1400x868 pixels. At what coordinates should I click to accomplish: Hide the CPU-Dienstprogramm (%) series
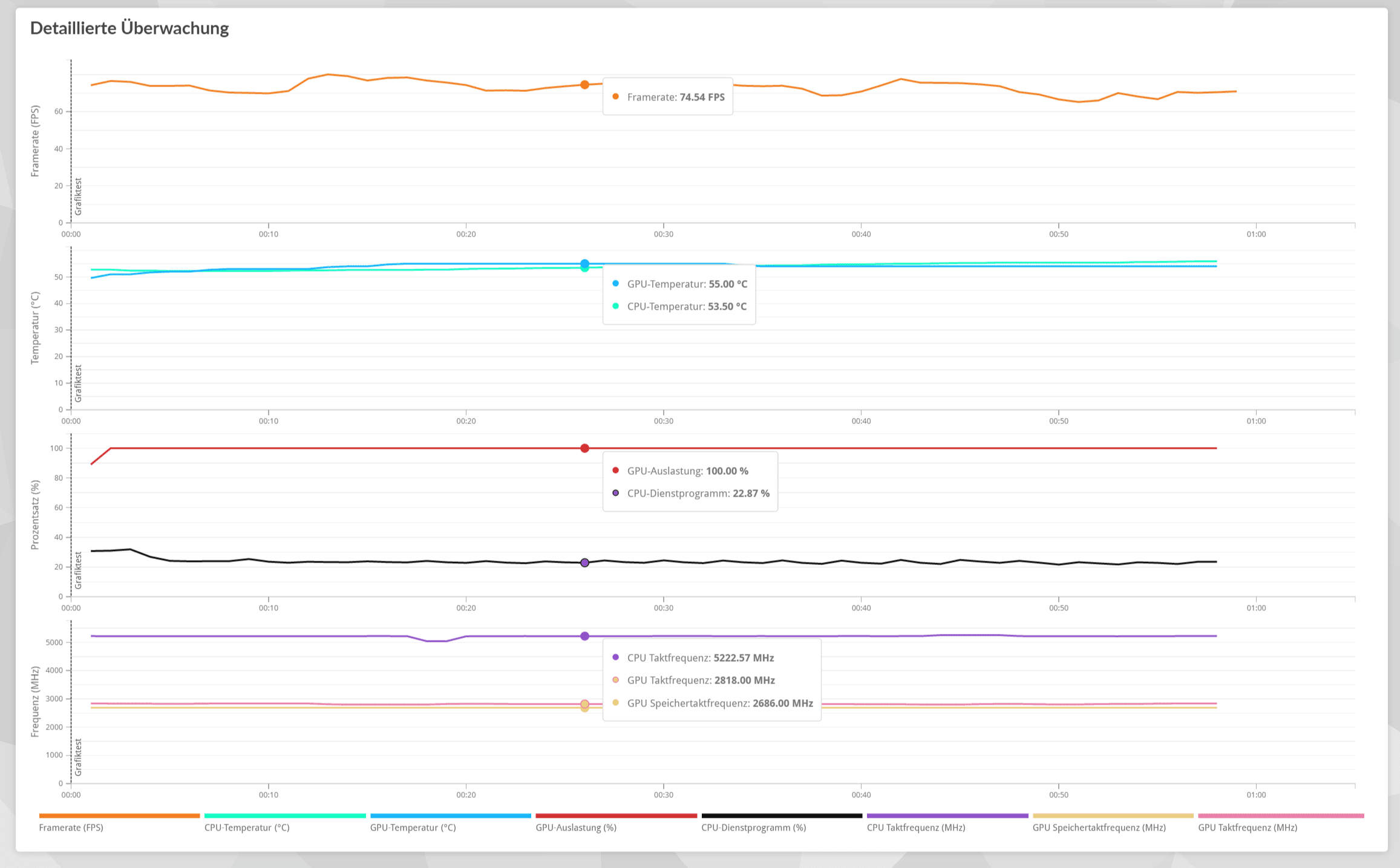753,827
